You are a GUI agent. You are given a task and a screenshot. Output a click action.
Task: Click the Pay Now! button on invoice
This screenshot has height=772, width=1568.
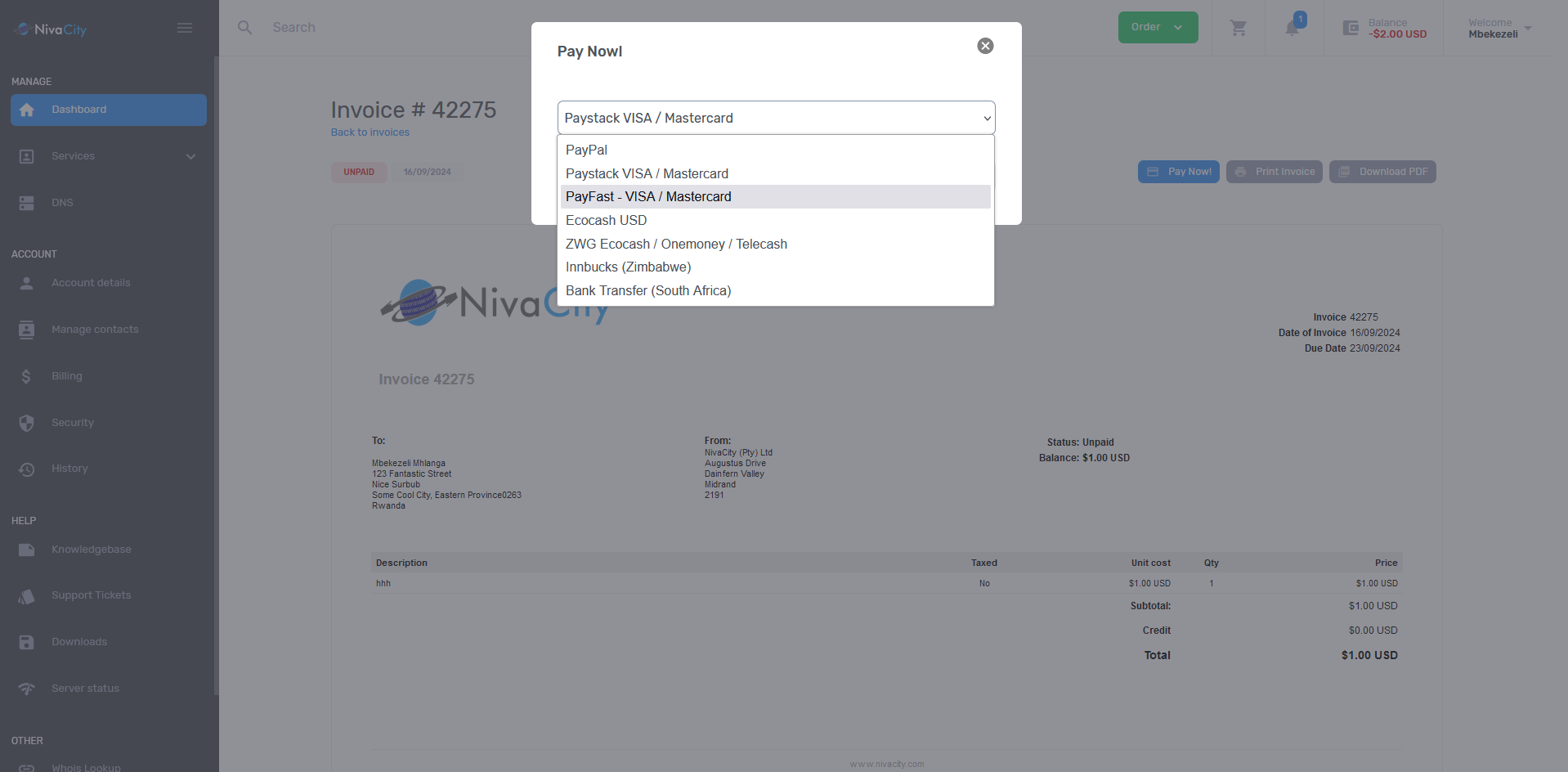1179,172
